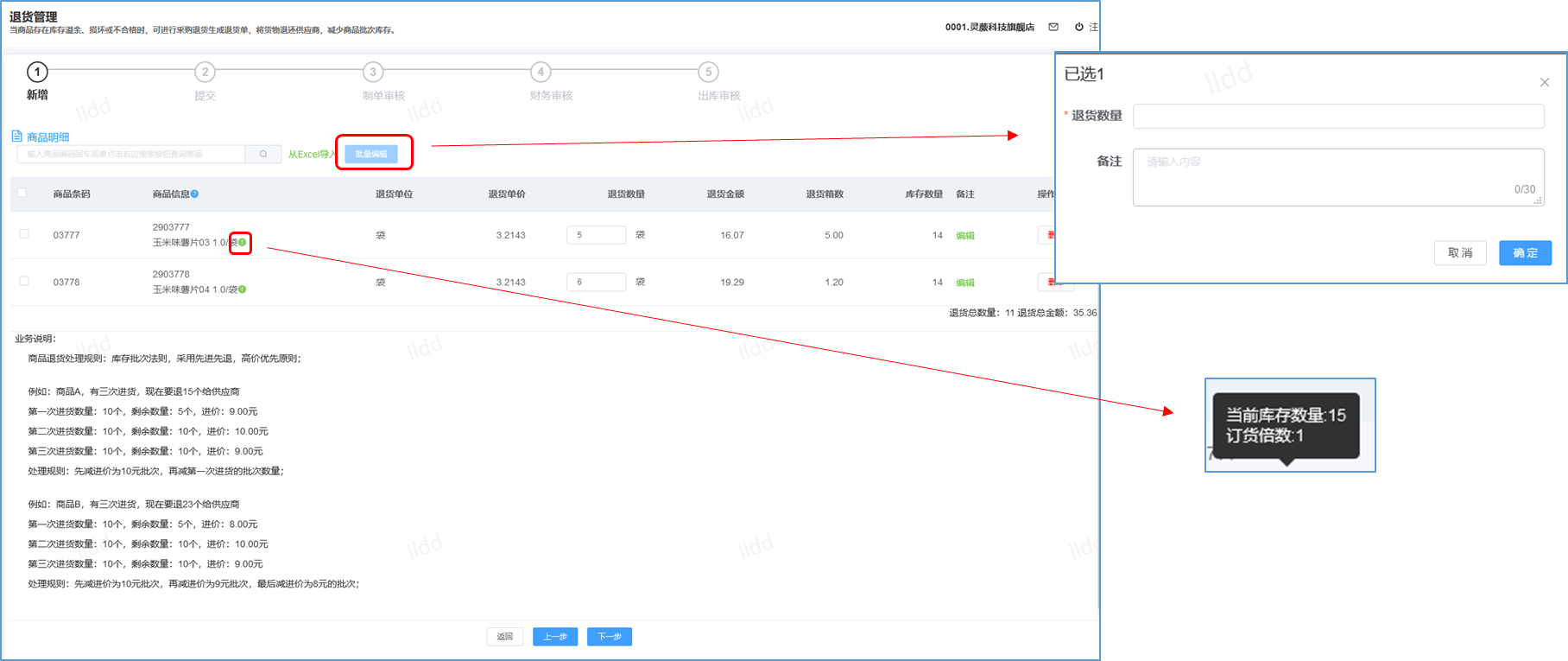Click 编辑 remark link in the 03777 row
1568x661 pixels.
965,236
